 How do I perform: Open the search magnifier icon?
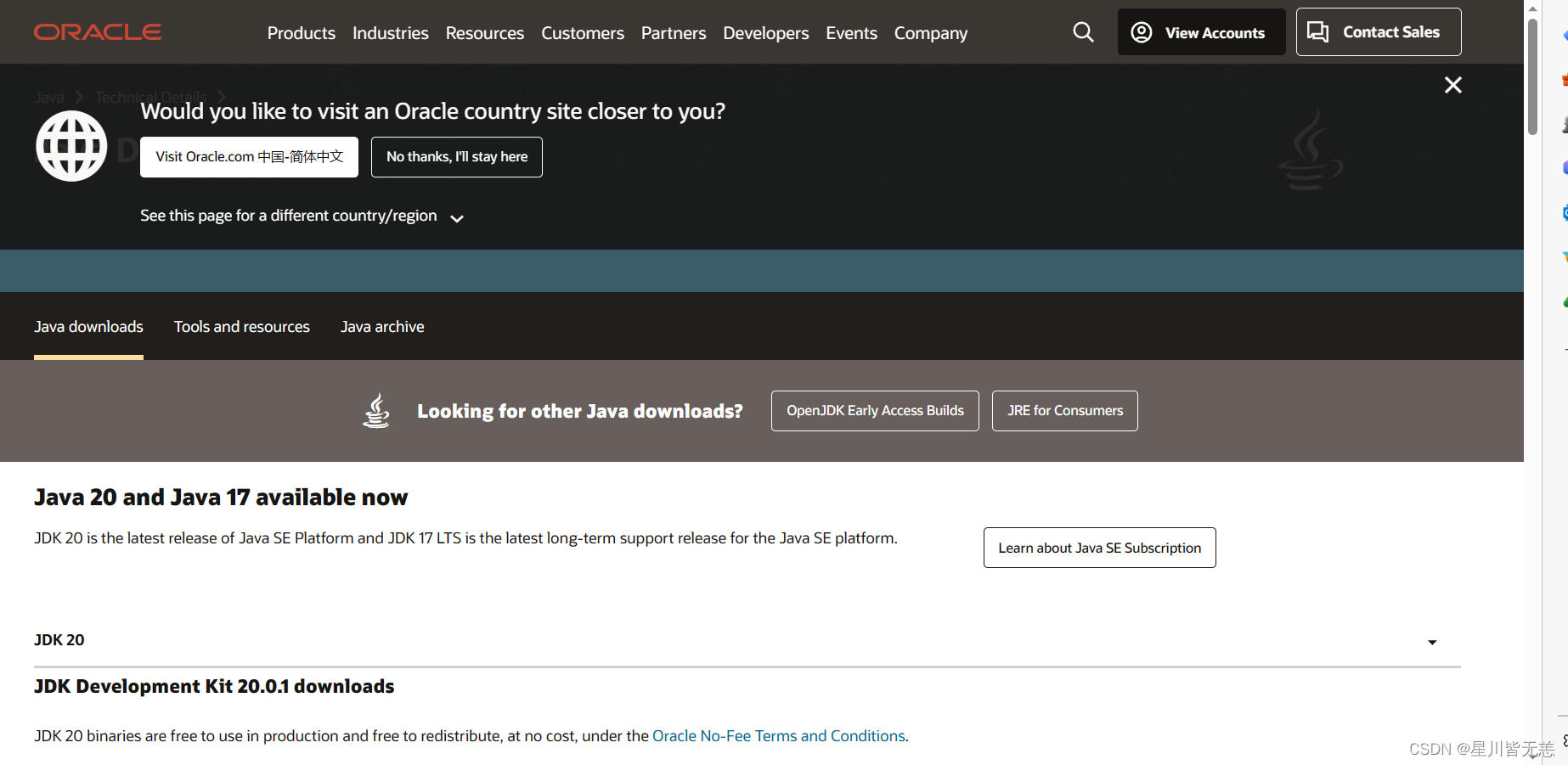click(x=1083, y=32)
